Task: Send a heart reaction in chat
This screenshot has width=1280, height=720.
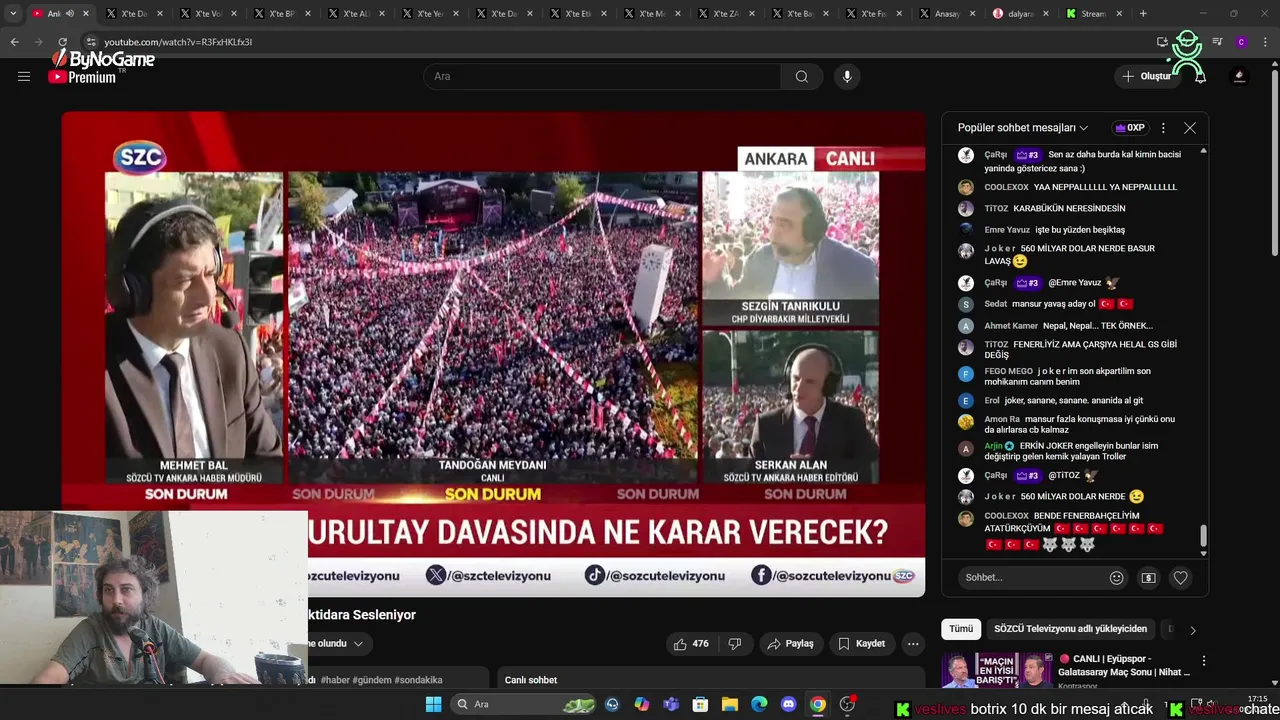Action: click(1180, 577)
